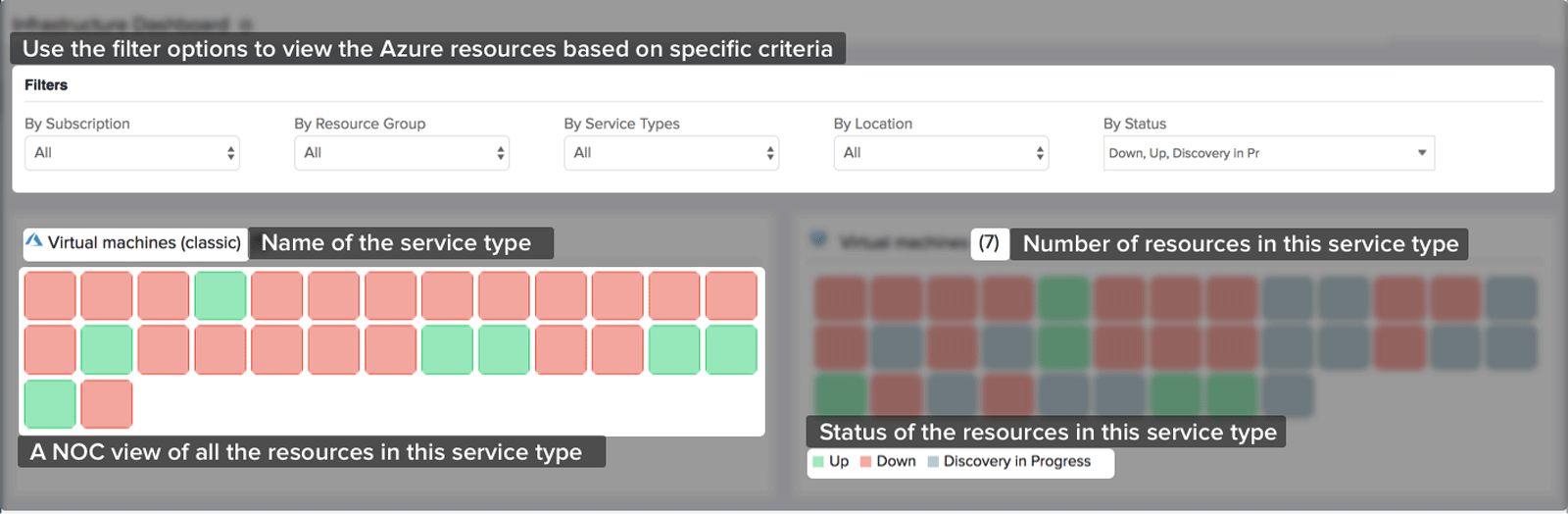
Task: Toggle the red Down legend swatch
Action: 865,462
